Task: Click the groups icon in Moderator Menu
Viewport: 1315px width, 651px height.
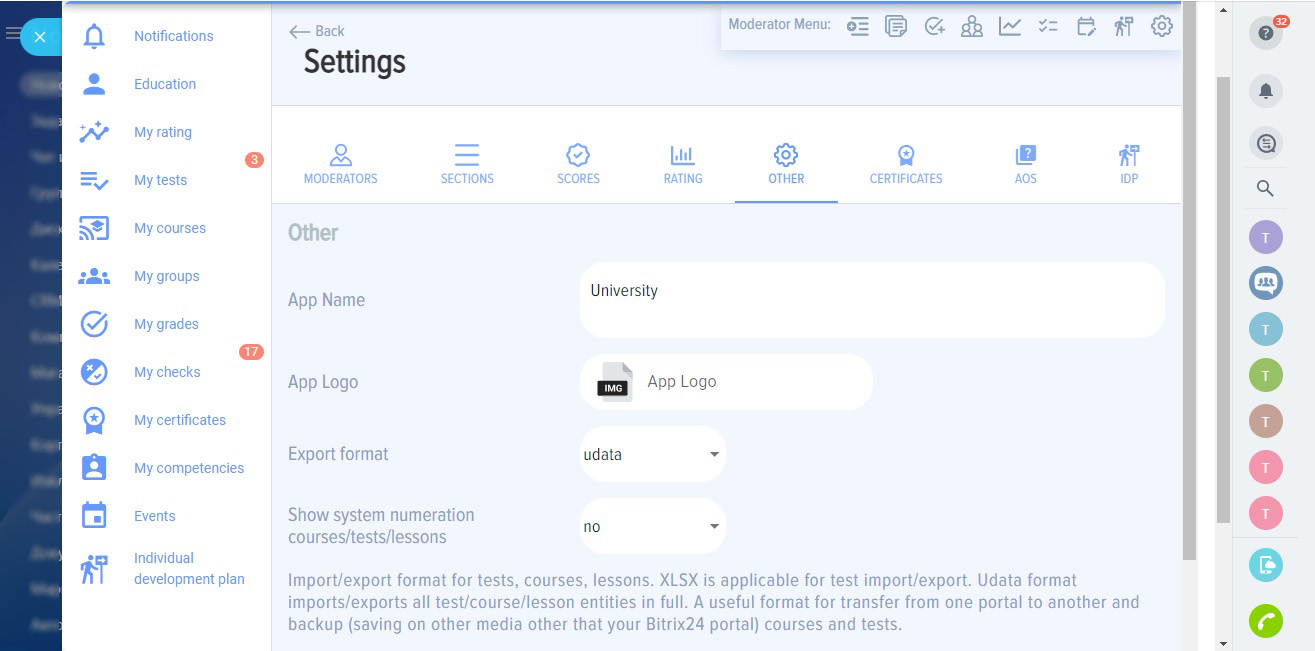Action: [x=971, y=27]
